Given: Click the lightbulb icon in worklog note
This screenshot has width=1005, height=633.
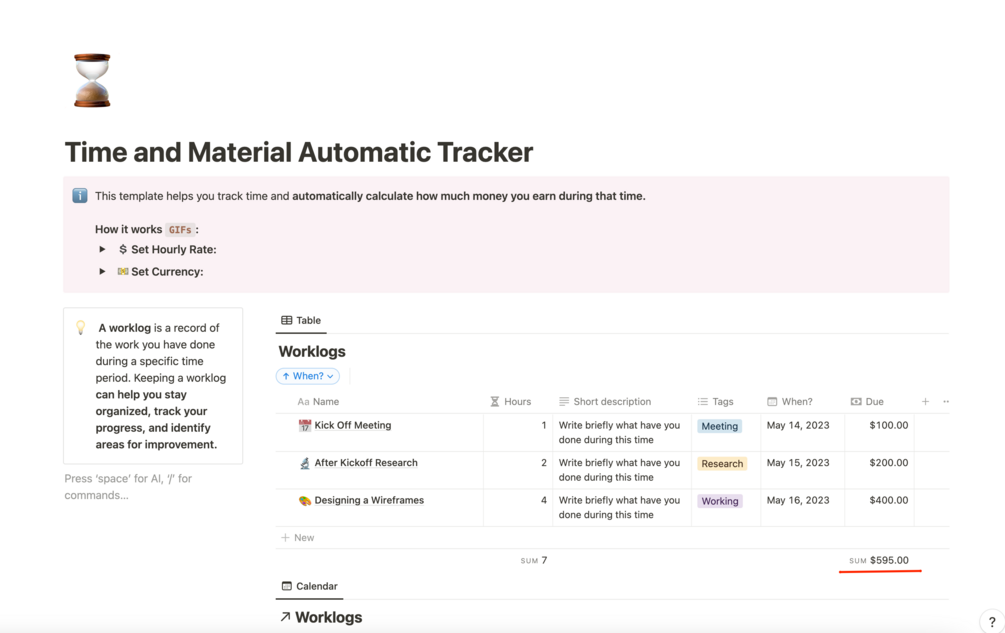Looking at the screenshot, I should click(x=81, y=328).
